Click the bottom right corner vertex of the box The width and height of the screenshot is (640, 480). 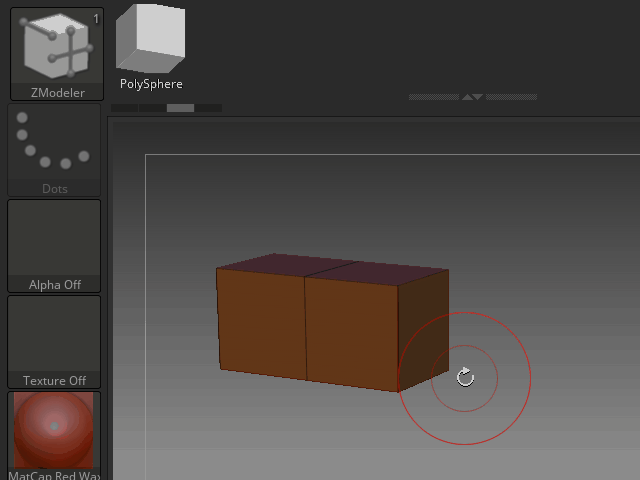coord(399,391)
